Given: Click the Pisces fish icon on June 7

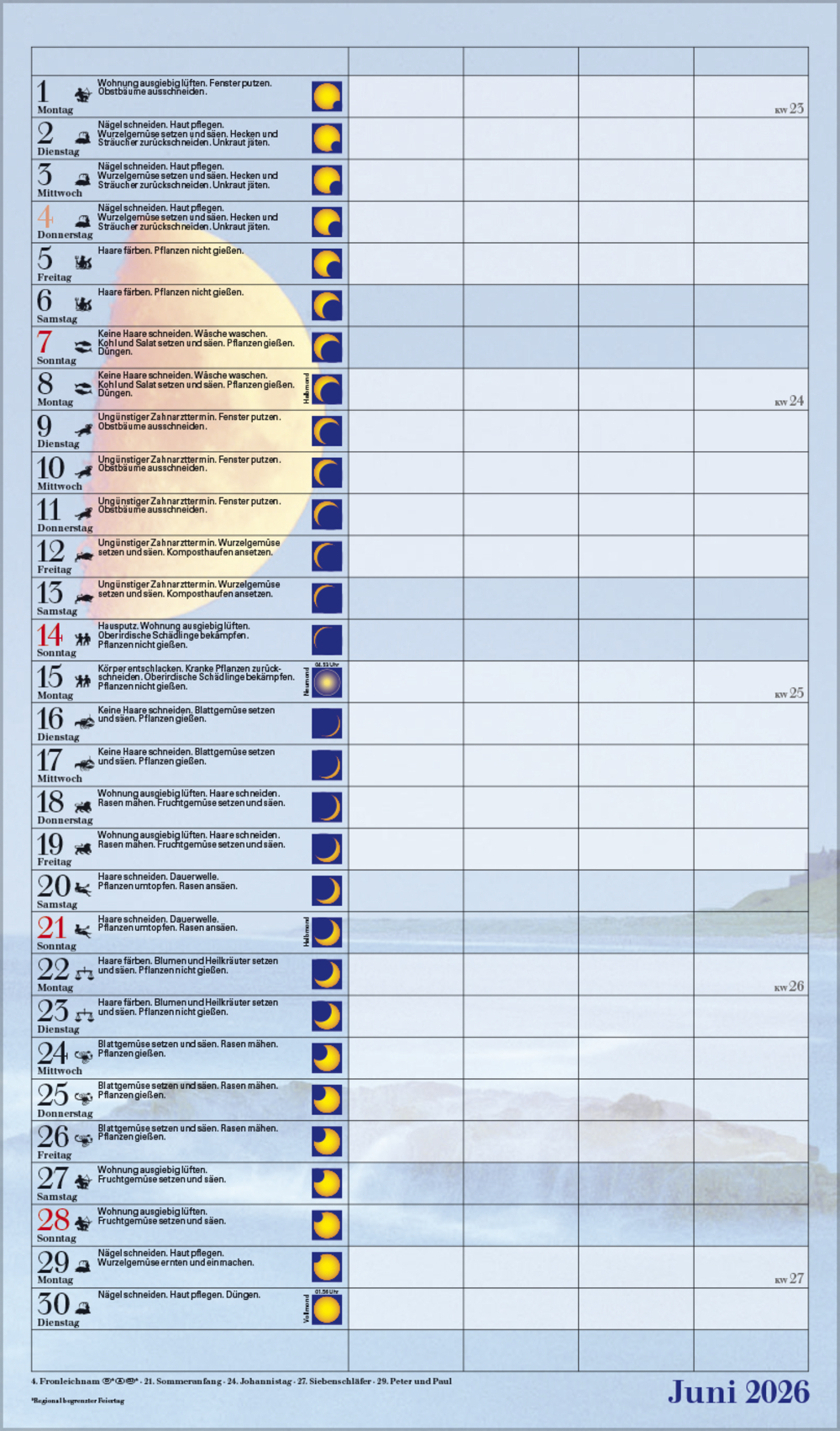Looking at the screenshot, I should click(x=82, y=346).
